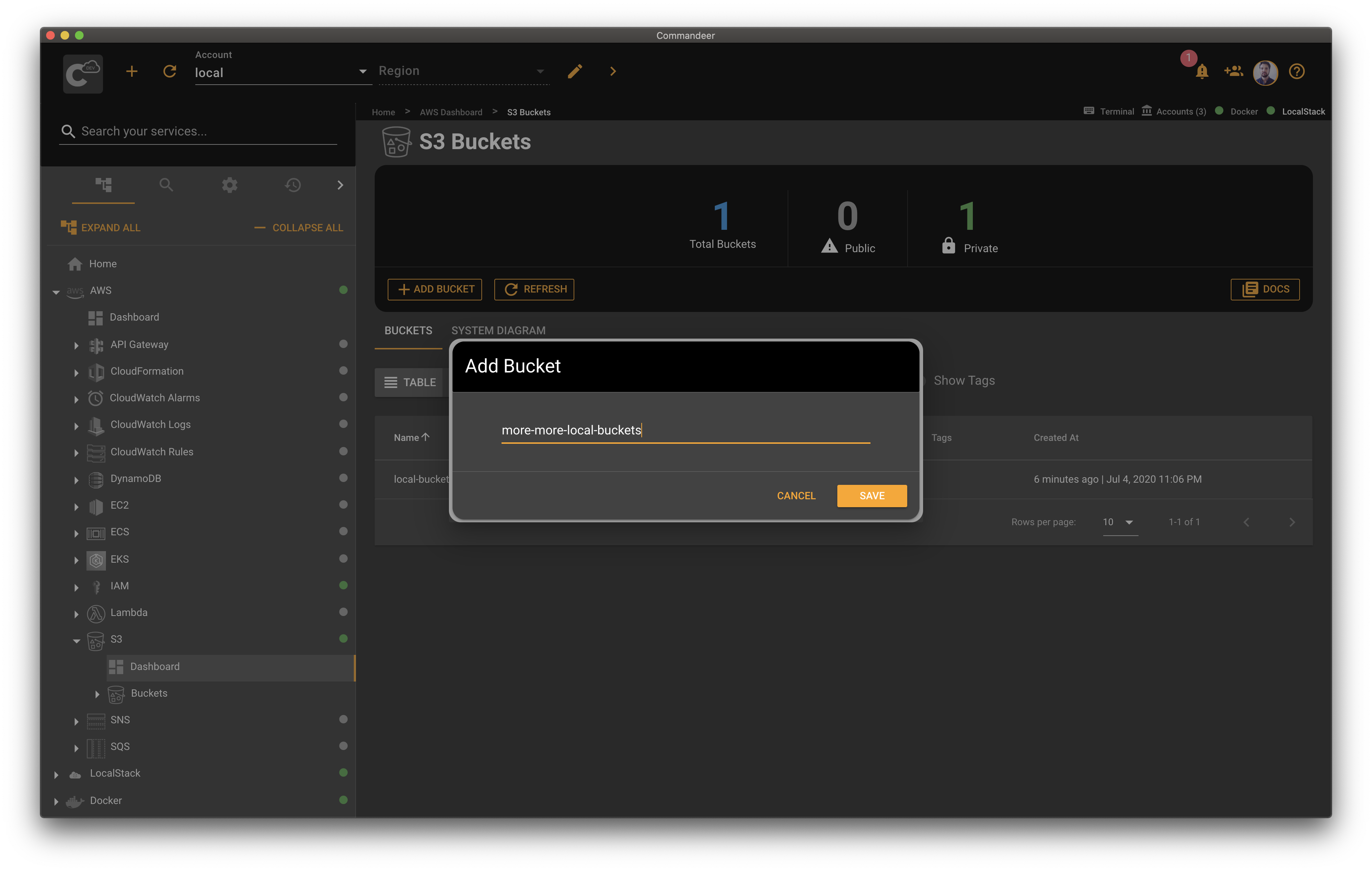
Task: Expand the S3 Buckets sub-node
Action: point(97,694)
